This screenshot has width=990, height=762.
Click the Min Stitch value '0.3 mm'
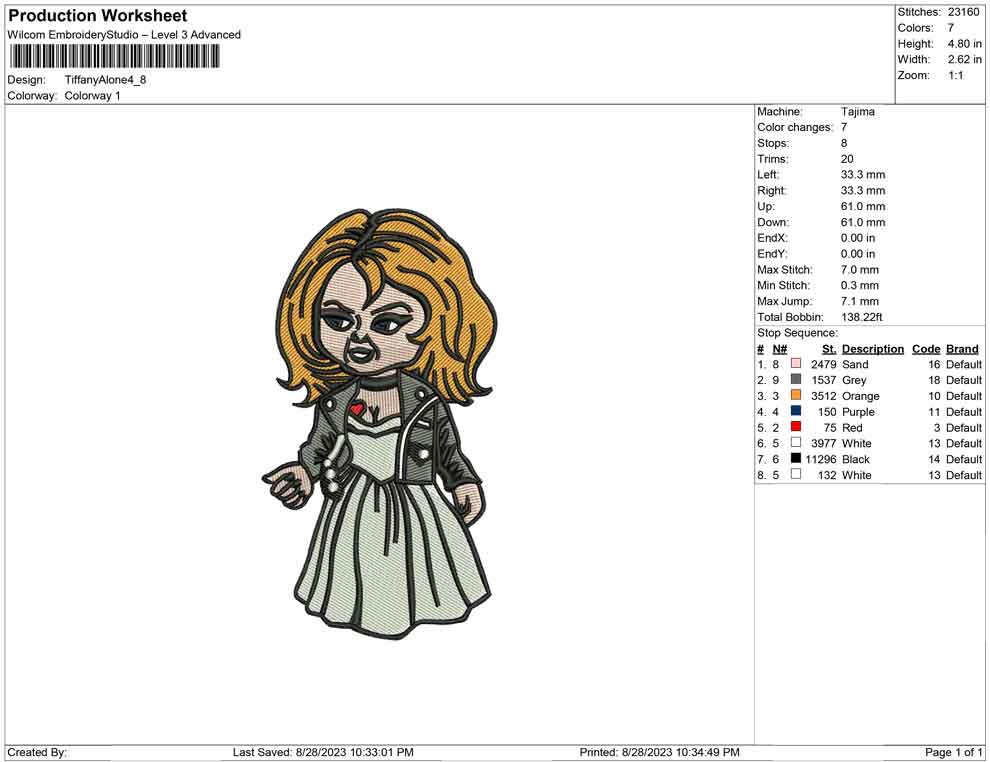click(860, 285)
